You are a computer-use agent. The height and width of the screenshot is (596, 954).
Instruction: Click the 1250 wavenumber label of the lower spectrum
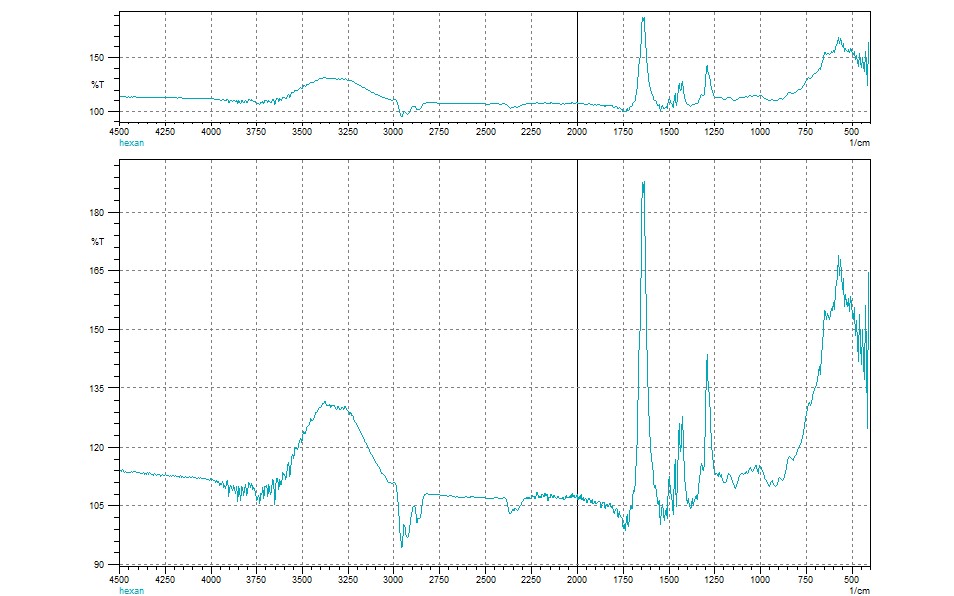(714, 580)
